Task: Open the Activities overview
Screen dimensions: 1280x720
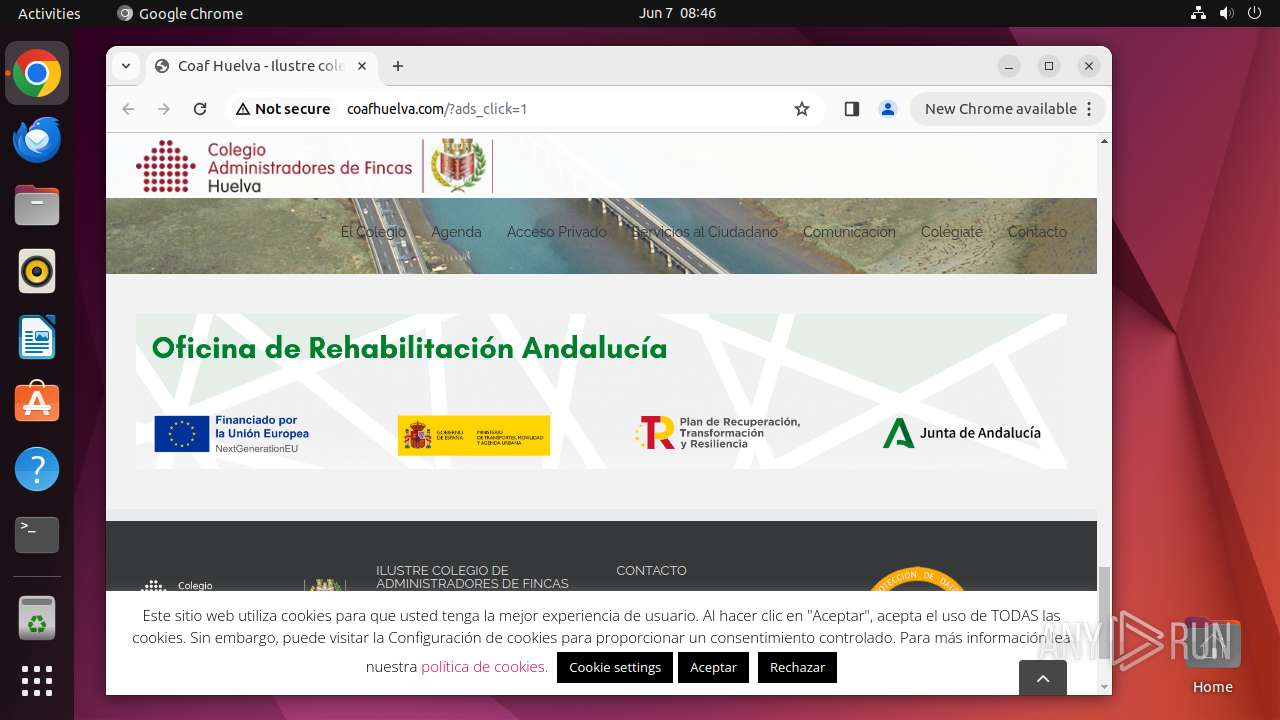Action: pyautogui.click(x=49, y=13)
